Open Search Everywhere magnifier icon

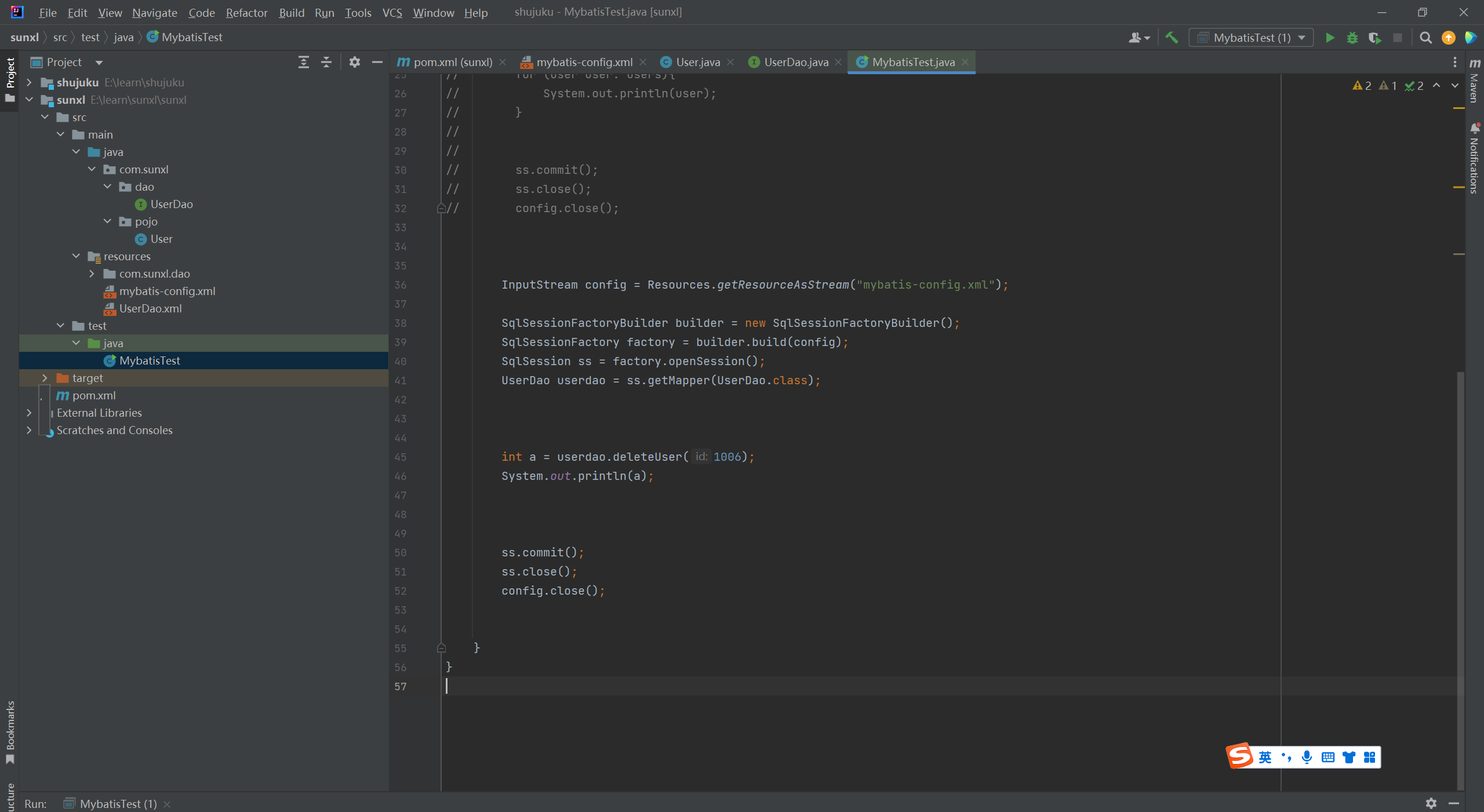[x=1426, y=38]
